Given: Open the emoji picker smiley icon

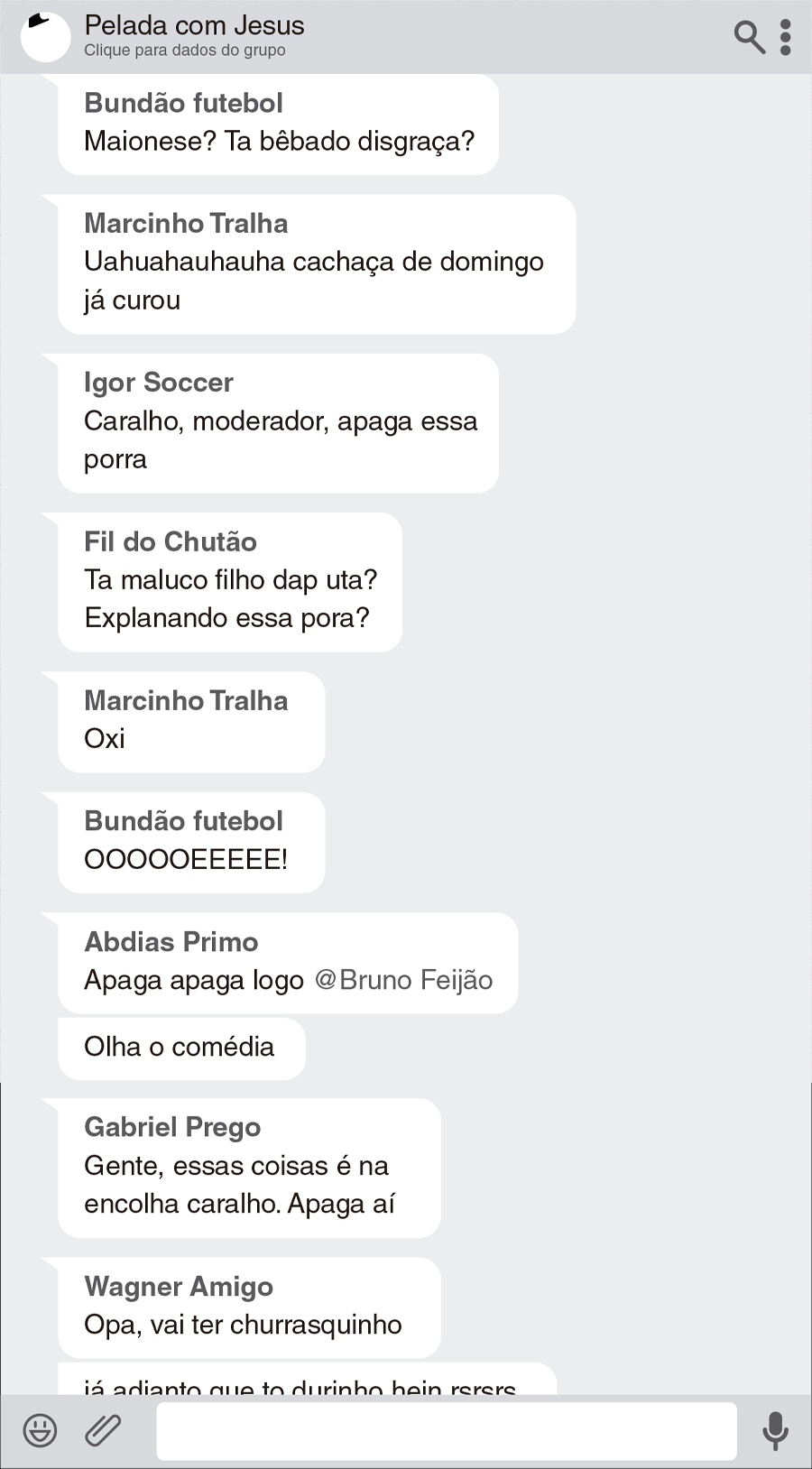Looking at the screenshot, I should tap(40, 1430).
